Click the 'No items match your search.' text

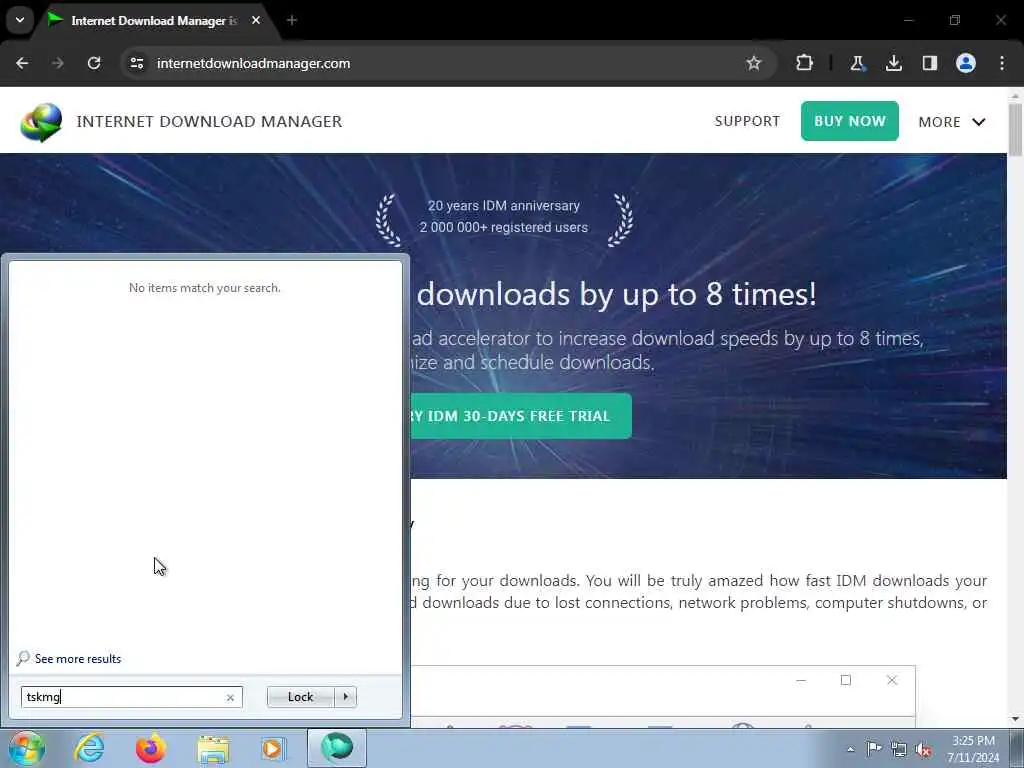pos(204,288)
